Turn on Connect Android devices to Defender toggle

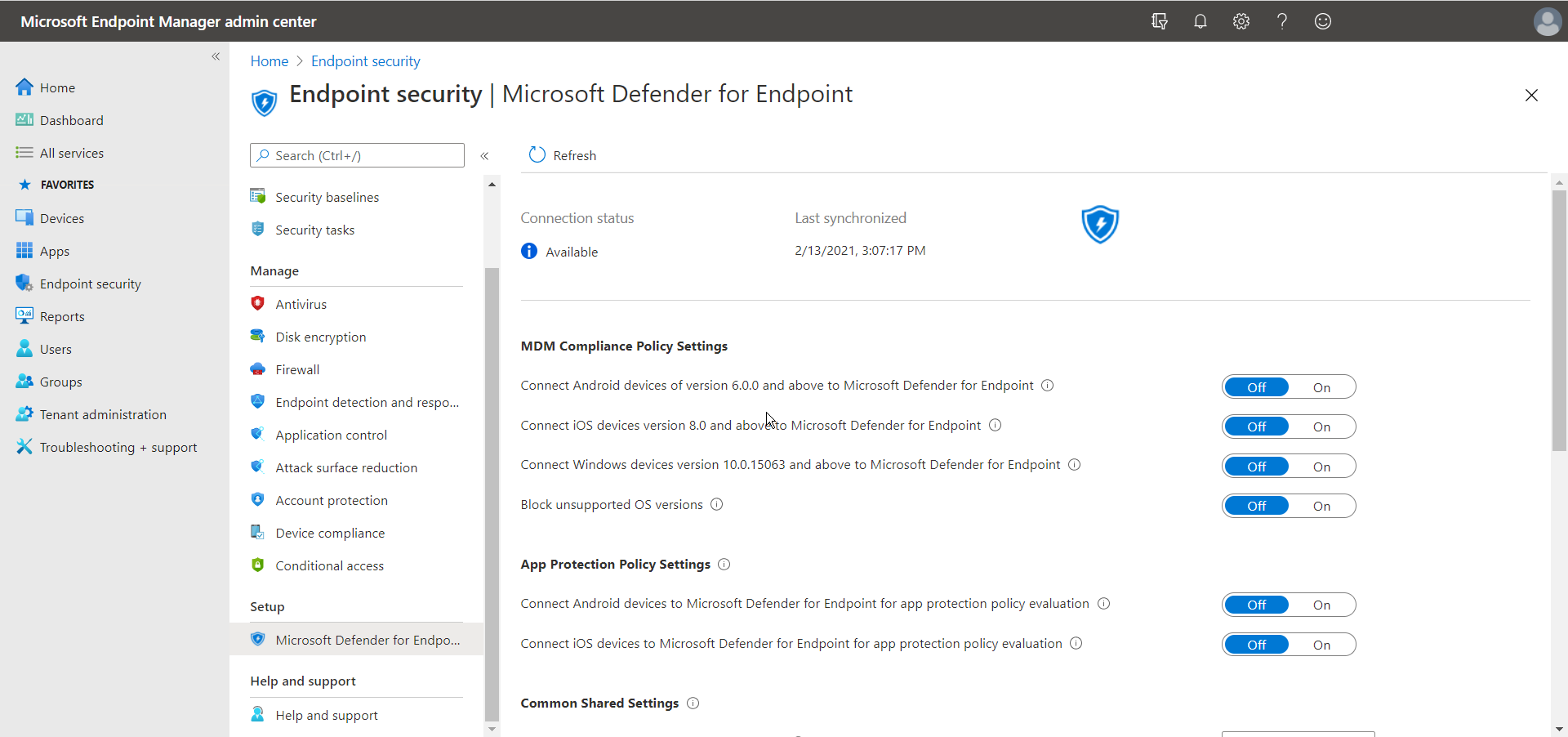coord(1322,386)
